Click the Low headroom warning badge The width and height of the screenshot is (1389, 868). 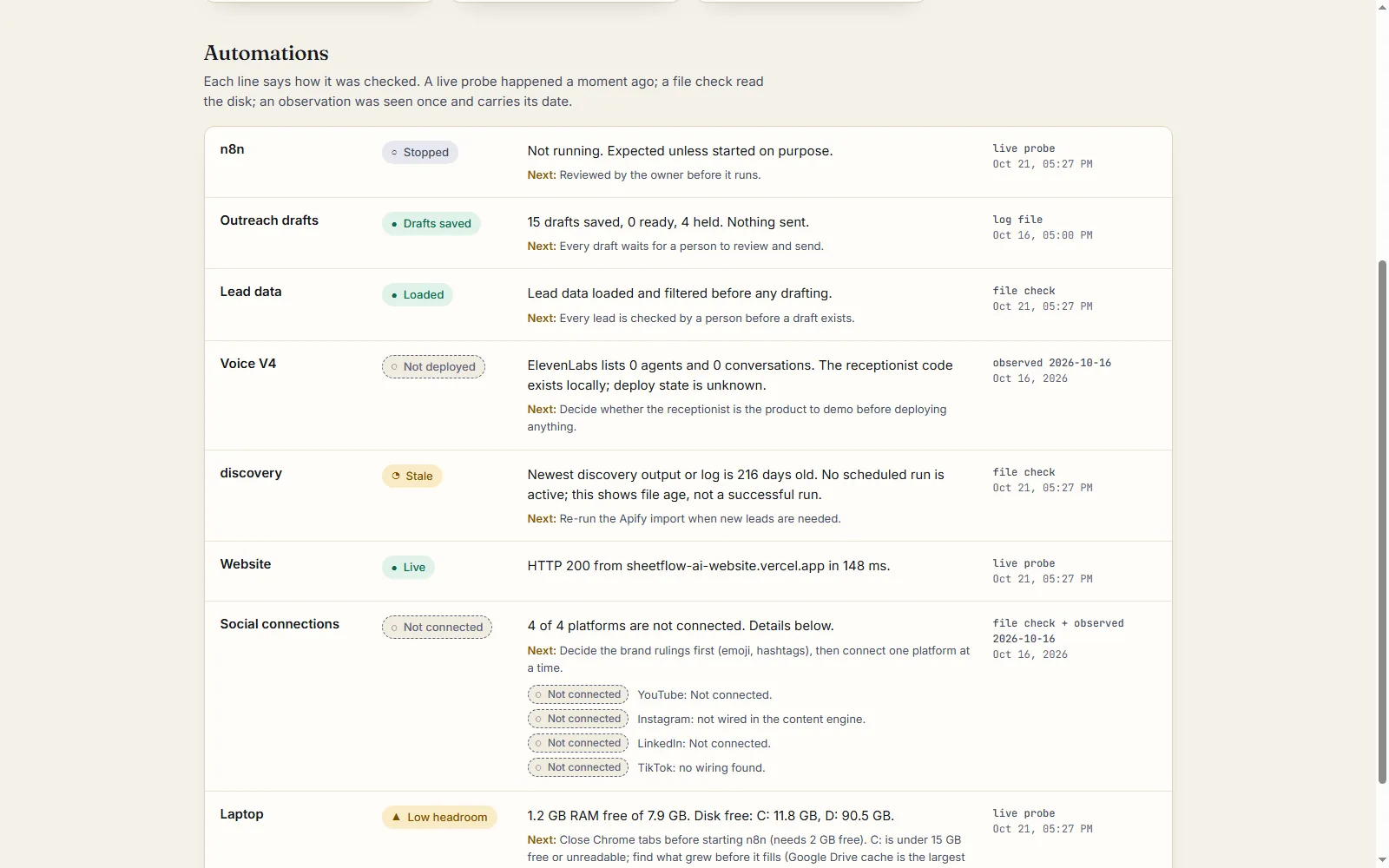coord(439,818)
